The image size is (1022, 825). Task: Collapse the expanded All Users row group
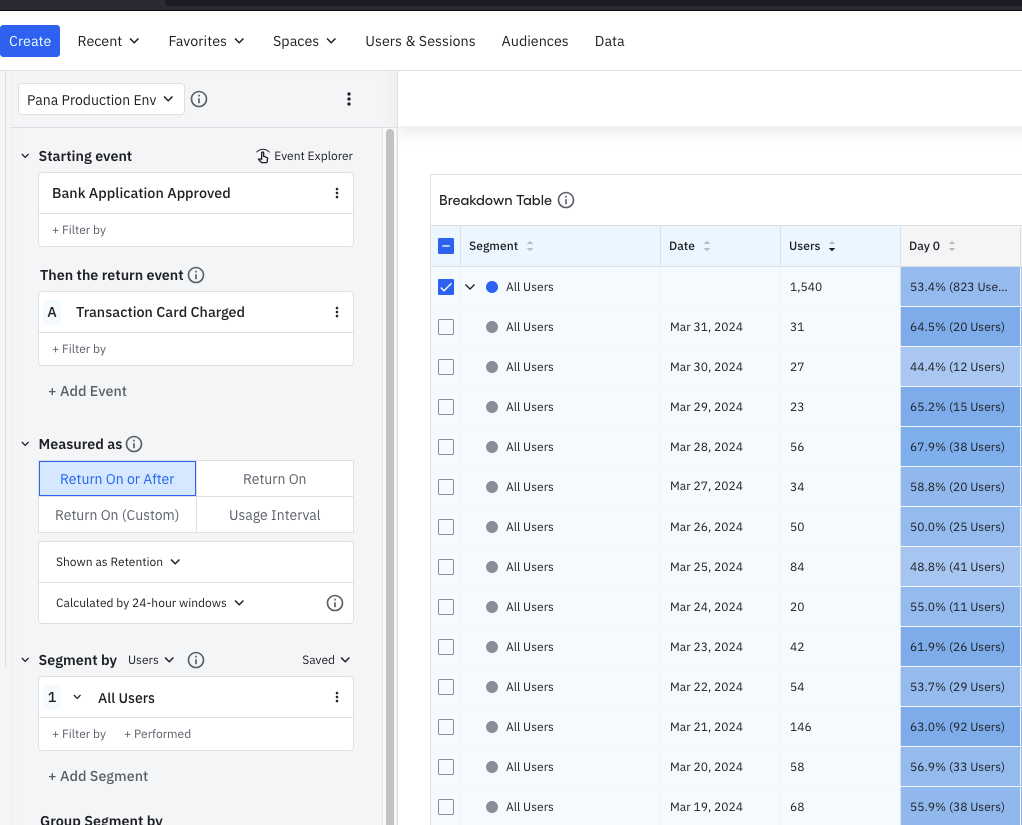470,287
